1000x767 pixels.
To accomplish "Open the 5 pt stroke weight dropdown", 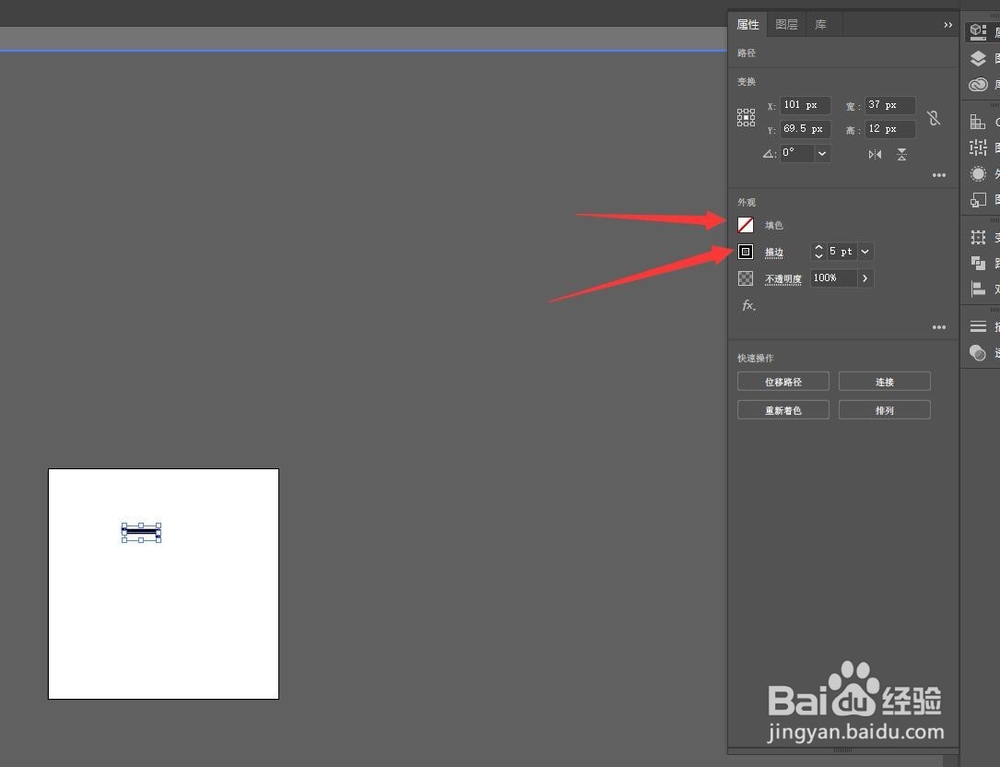I will pos(864,251).
